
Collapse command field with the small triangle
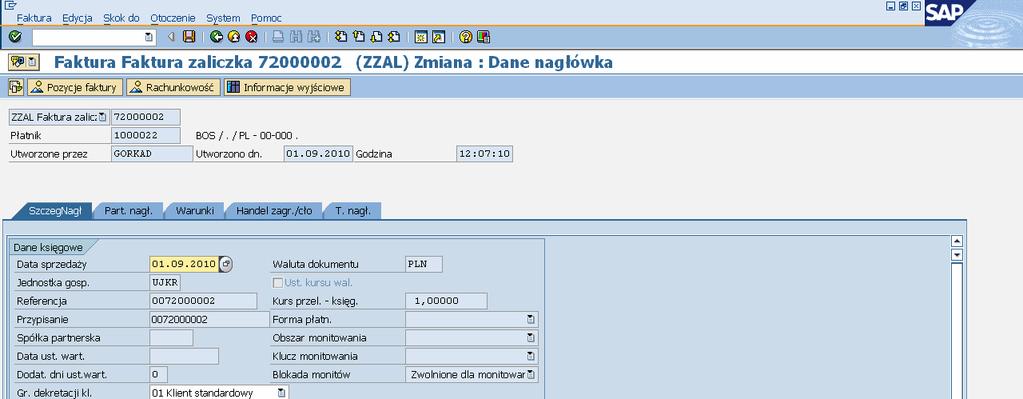coord(171,37)
